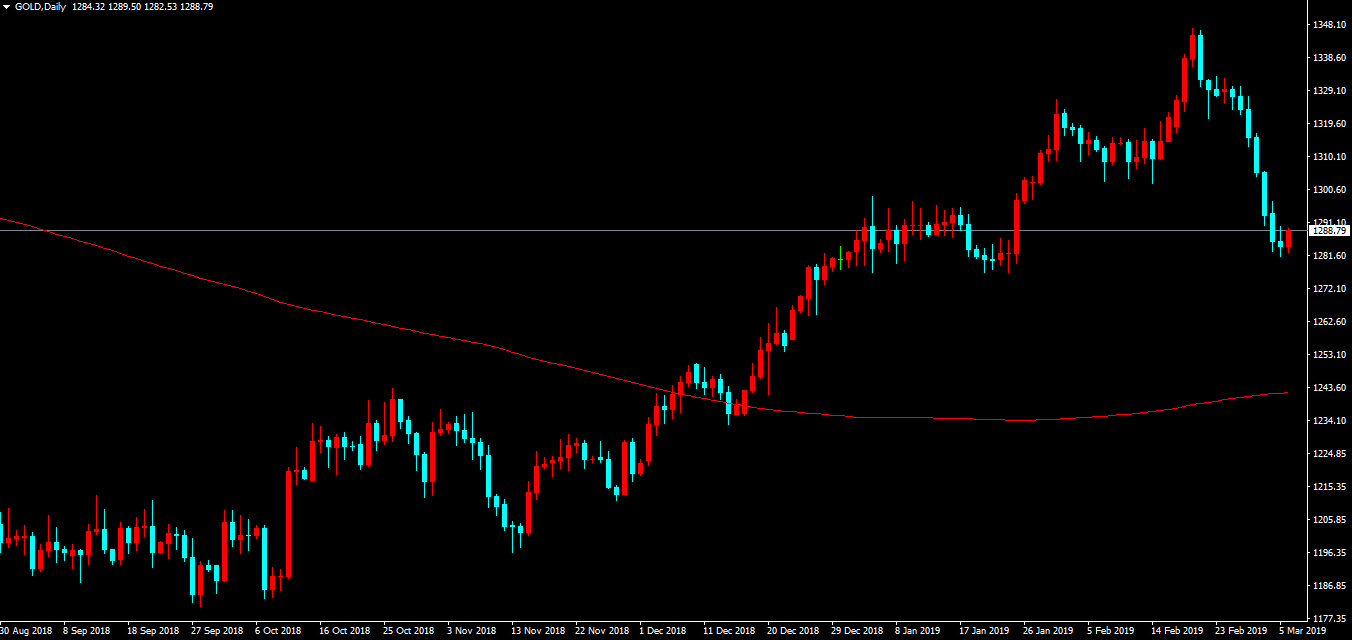
Task: Click the highlighted current price label 1288.79
Action: tap(1329, 231)
